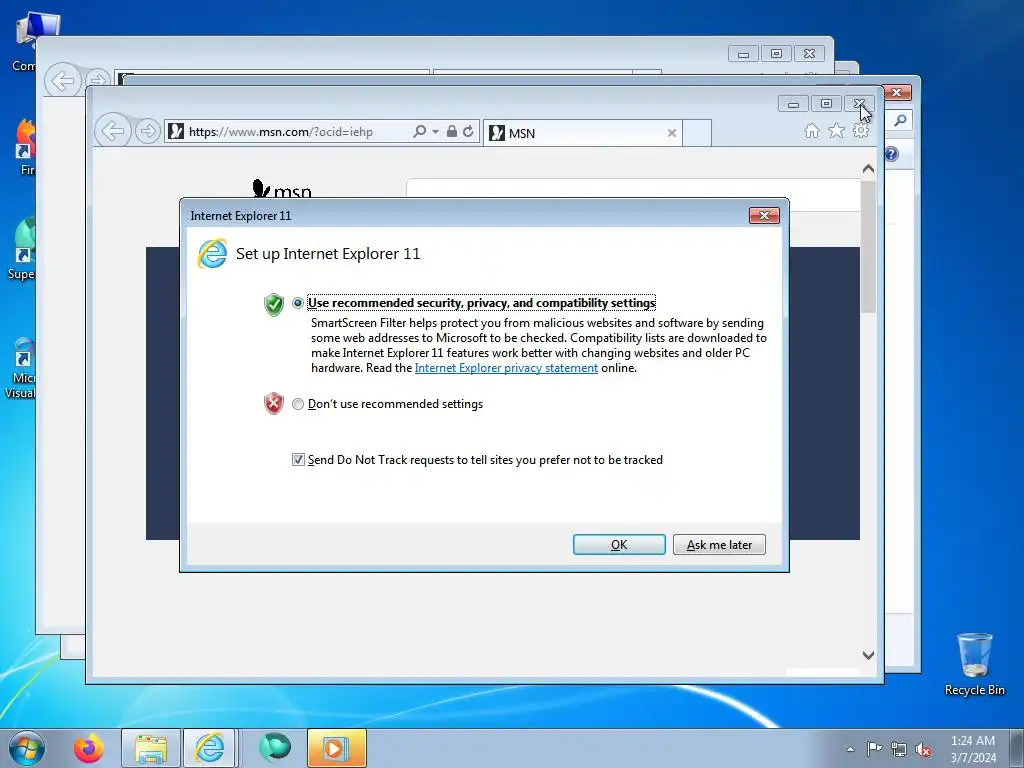This screenshot has height=768, width=1024.
Task: Open a new blank tab
Action: [697, 133]
